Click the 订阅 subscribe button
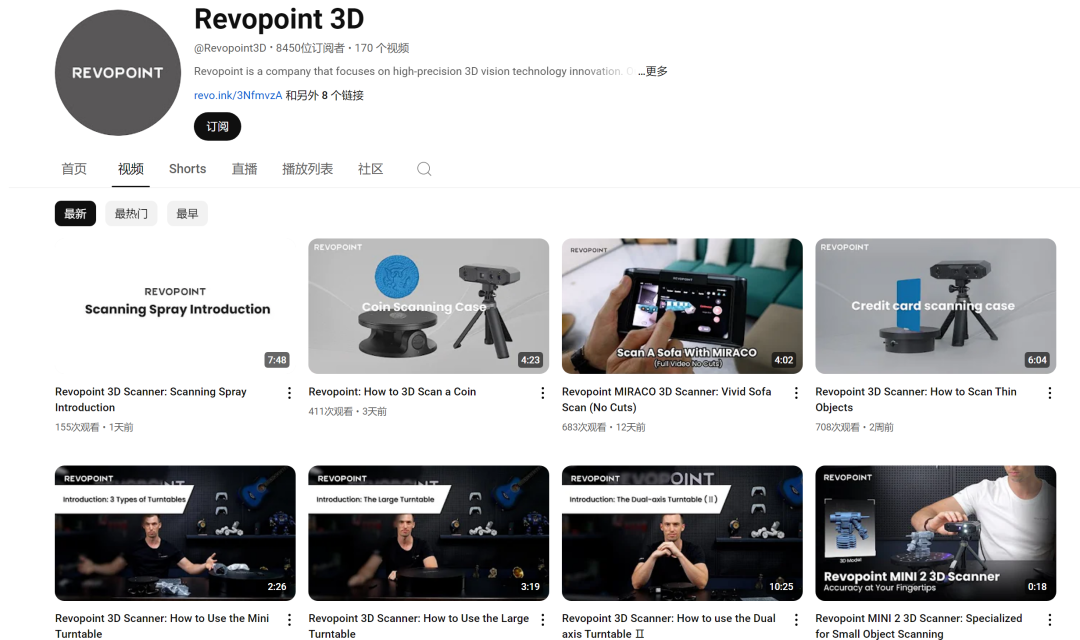This screenshot has width=1080, height=640. point(217,127)
